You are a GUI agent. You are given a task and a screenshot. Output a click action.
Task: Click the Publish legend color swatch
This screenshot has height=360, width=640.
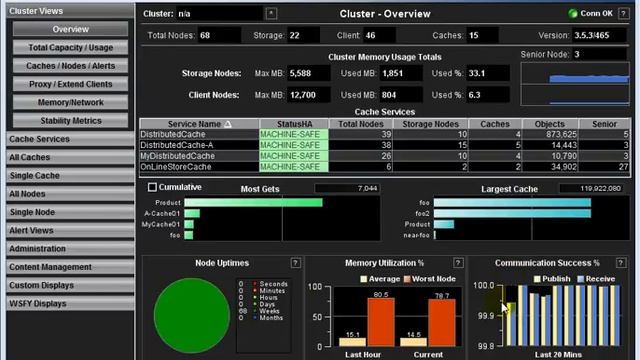click(537, 279)
